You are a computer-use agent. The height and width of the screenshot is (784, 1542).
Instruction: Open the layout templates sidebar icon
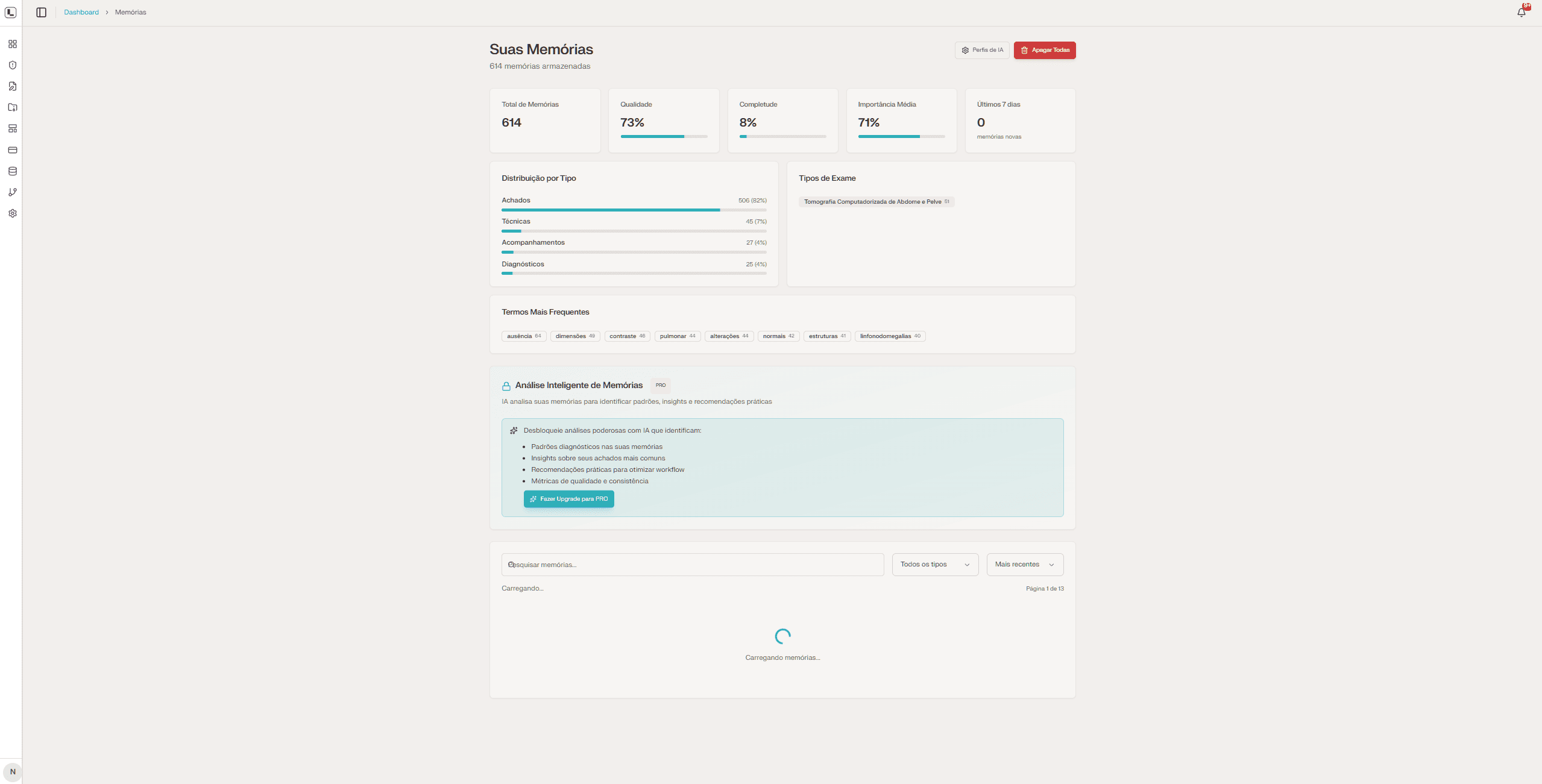(x=12, y=128)
